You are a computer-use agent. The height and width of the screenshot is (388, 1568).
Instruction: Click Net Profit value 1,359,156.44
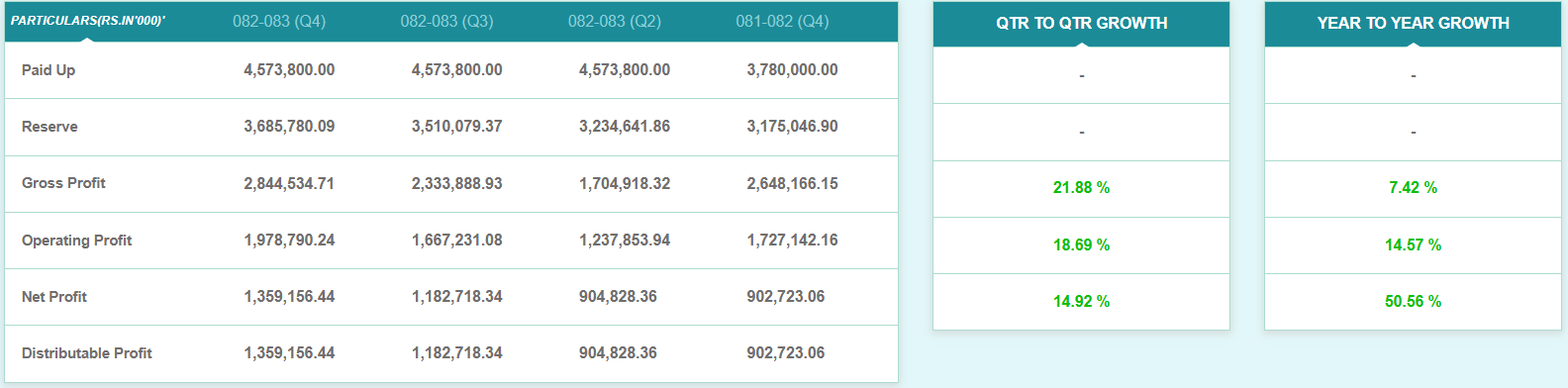pos(289,296)
